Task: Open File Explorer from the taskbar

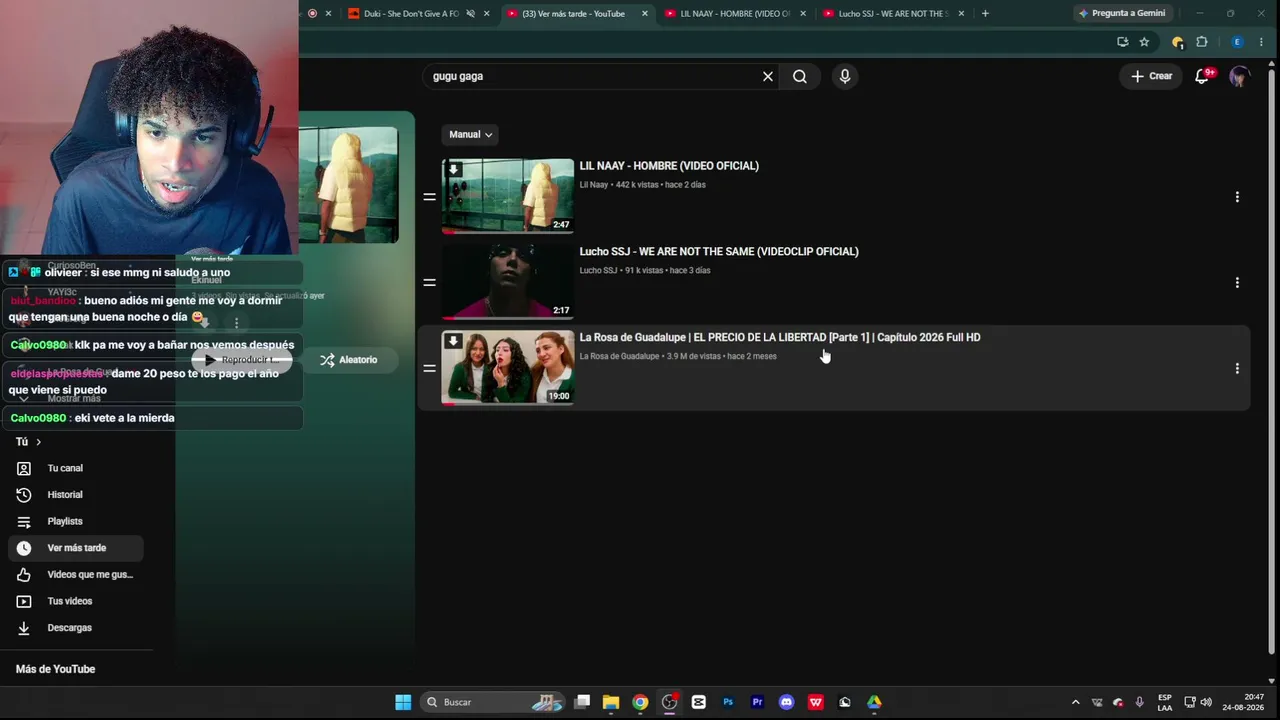Action: [x=611, y=702]
